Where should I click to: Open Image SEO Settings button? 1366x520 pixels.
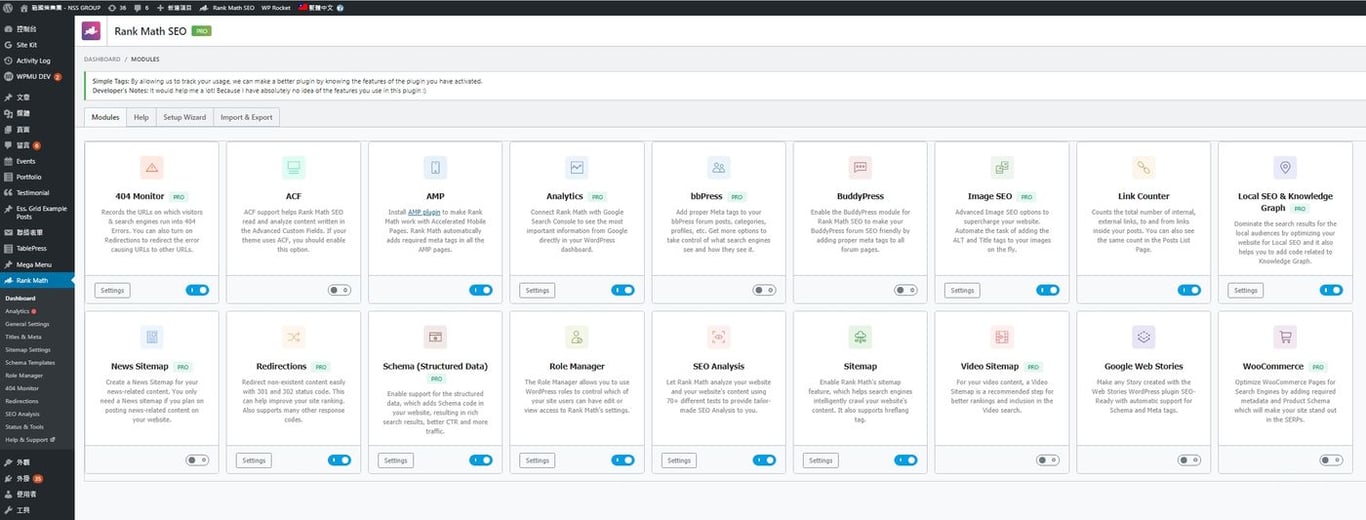[x=962, y=290]
